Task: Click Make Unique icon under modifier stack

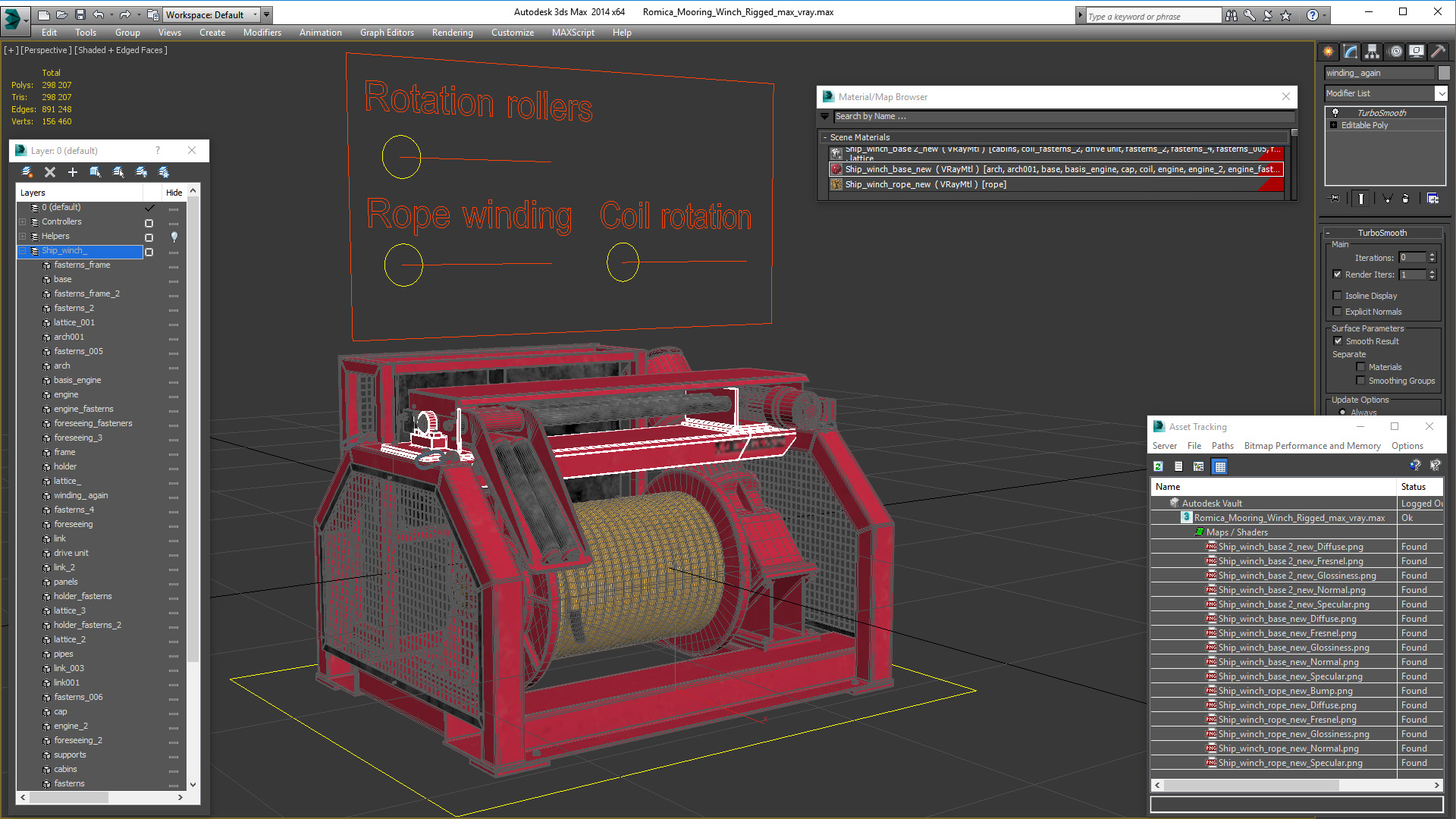Action: coord(1387,199)
